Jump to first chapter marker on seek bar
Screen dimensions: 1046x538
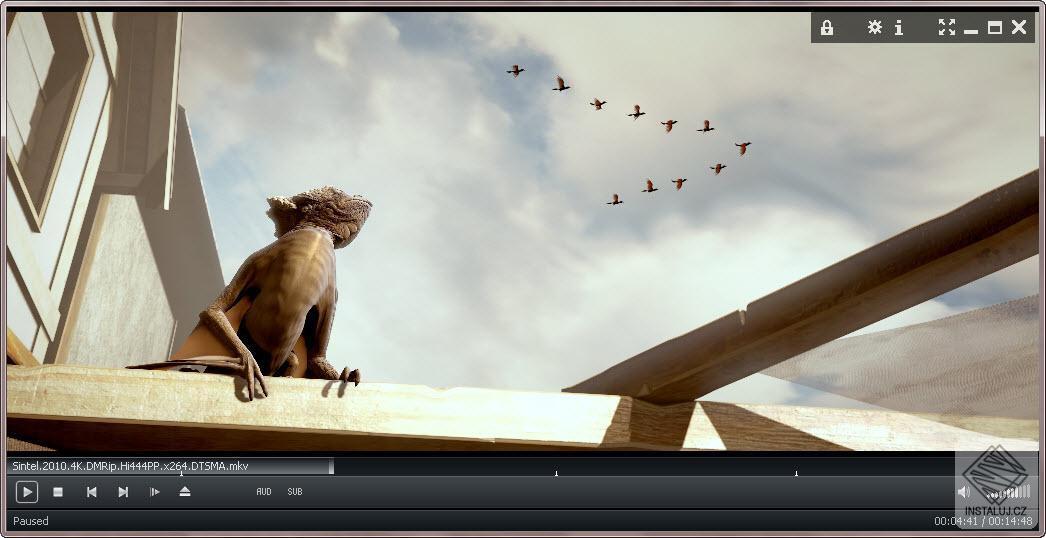pos(181,474)
